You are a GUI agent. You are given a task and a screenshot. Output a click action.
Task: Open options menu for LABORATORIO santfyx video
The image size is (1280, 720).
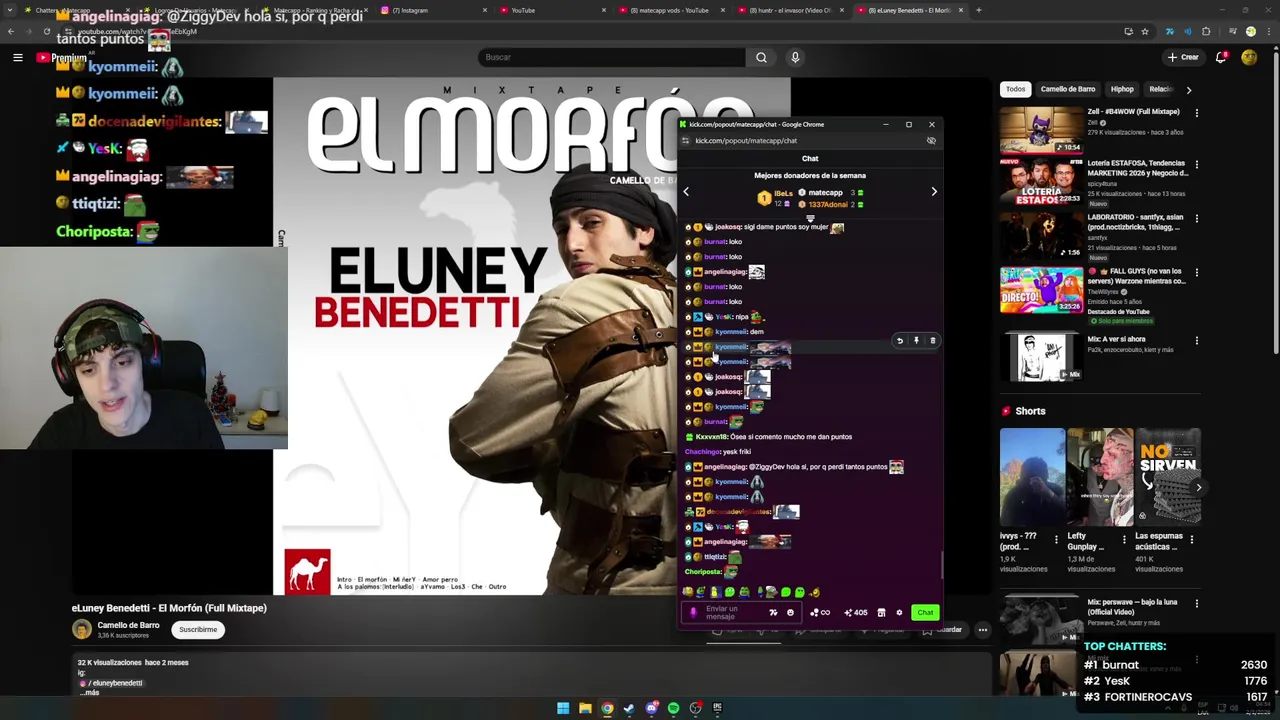coord(1196,219)
